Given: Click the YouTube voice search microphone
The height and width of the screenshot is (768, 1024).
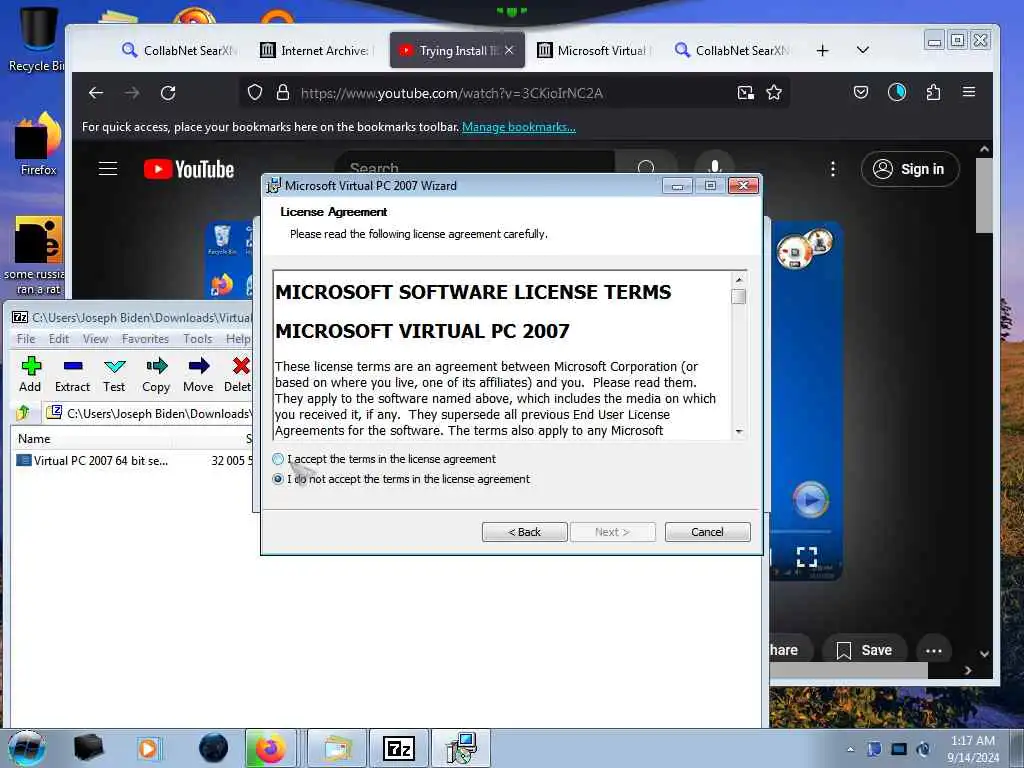Looking at the screenshot, I should click(x=714, y=168).
